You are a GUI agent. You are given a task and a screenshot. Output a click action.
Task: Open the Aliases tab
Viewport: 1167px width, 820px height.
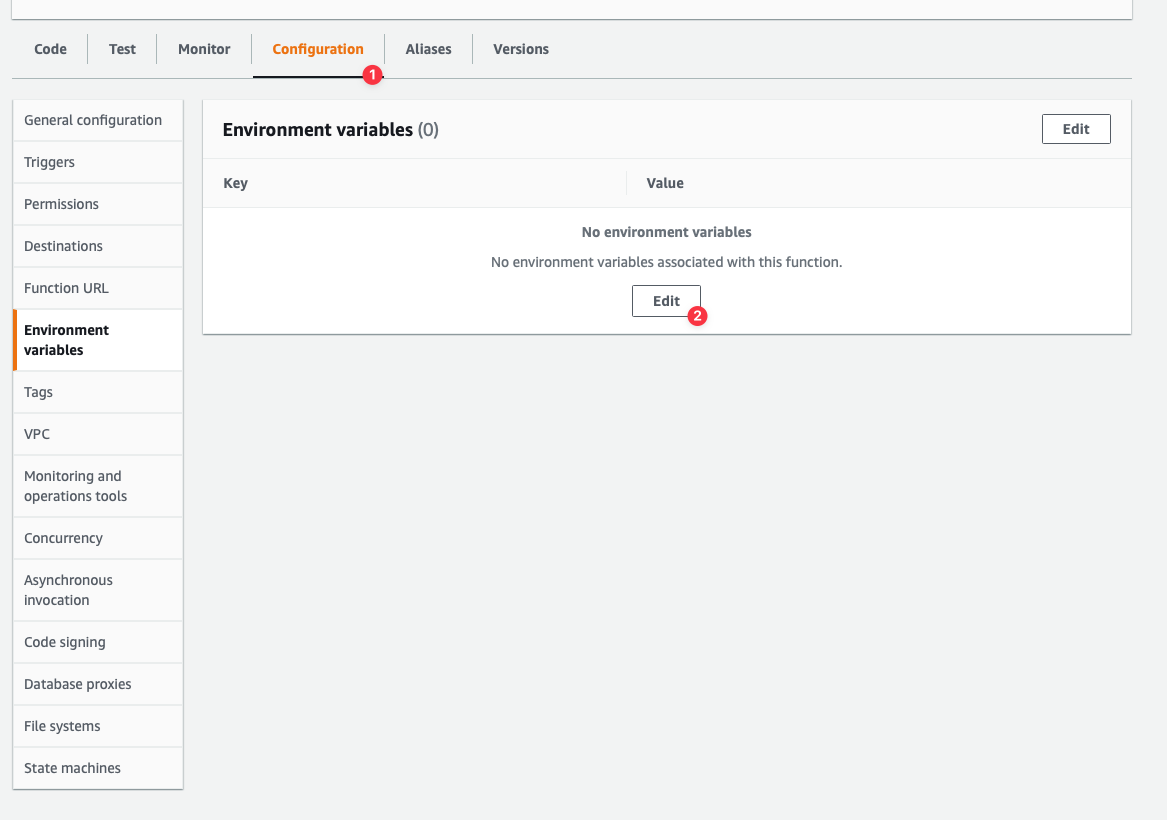point(428,49)
